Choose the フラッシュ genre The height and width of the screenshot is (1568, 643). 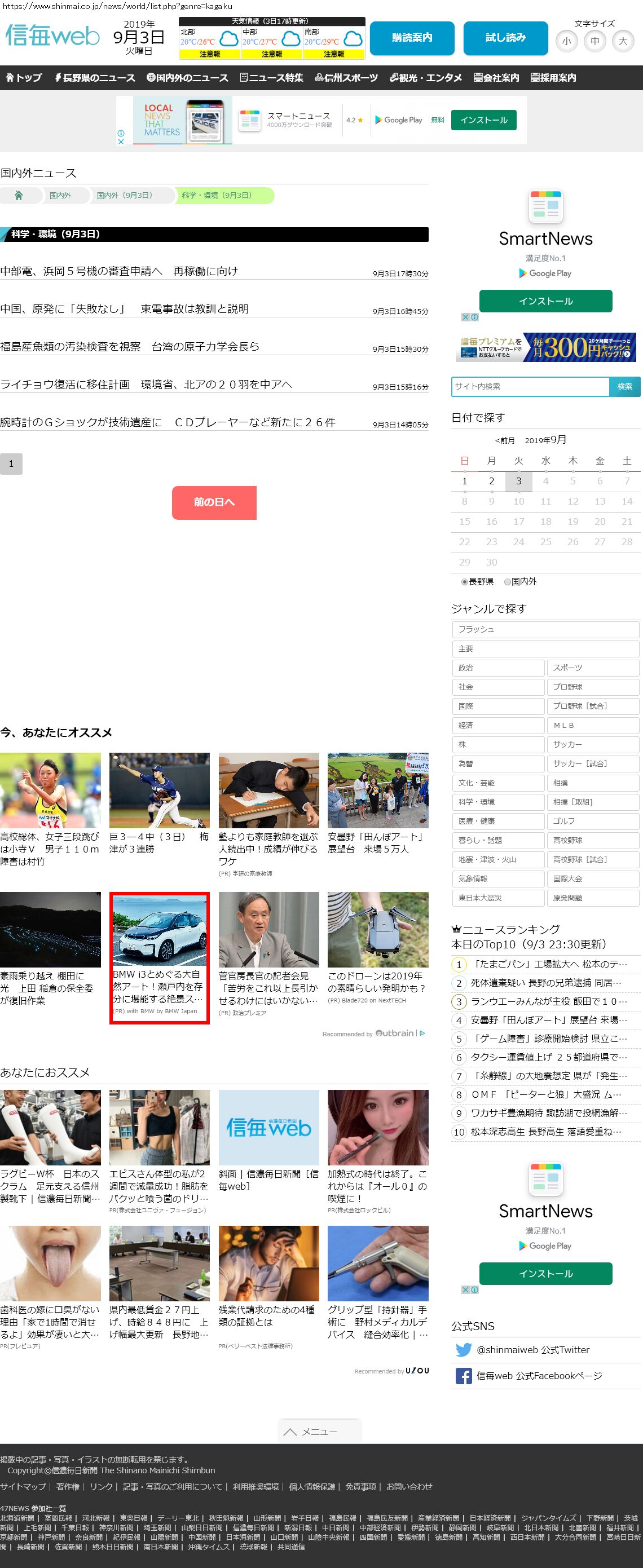[545, 629]
